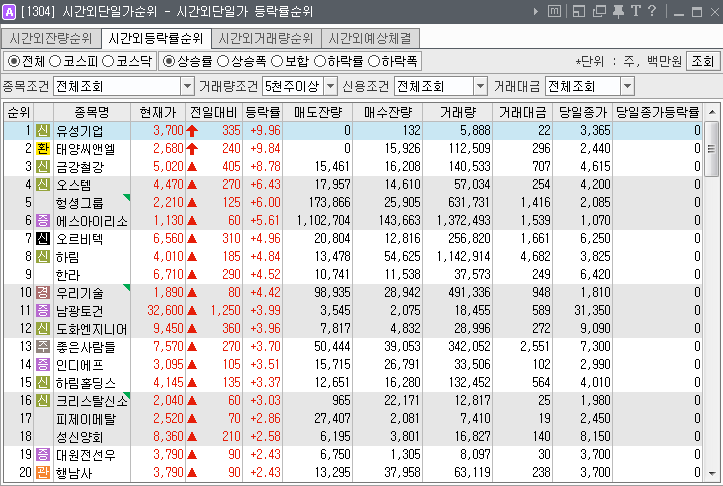Select the 전체 market radio button

click(x=14, y=61)
